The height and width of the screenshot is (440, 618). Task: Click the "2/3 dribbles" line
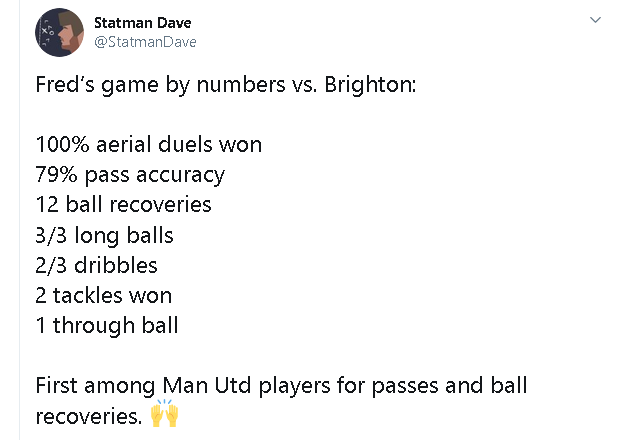[97, 265]
